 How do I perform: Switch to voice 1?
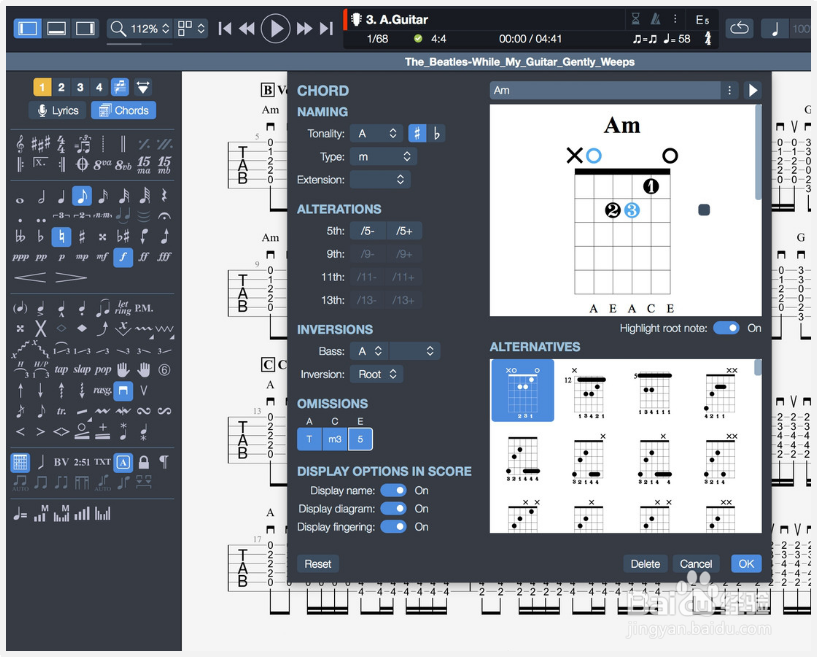pyautogui.click(x=42, y=87)
